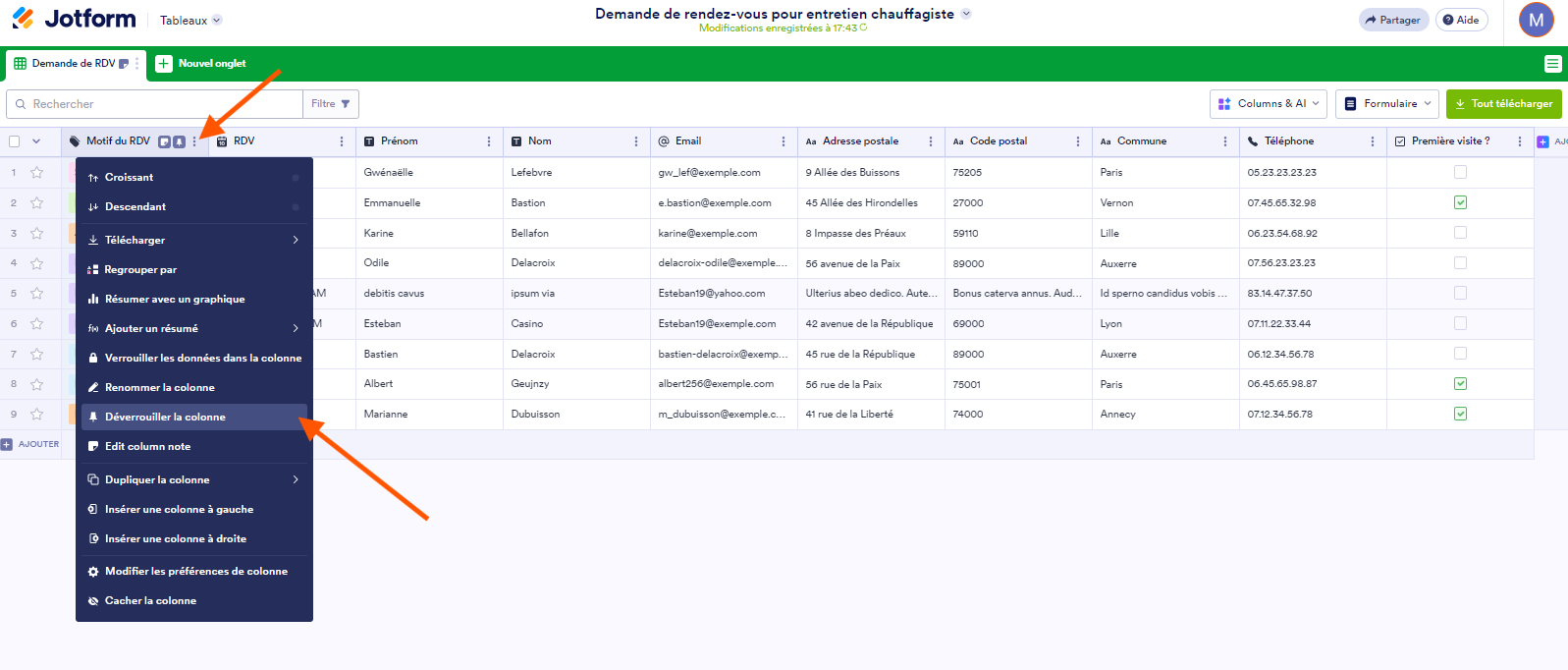
Task: Open Modifier les préférences de colonne
Action: coord(194,571)
